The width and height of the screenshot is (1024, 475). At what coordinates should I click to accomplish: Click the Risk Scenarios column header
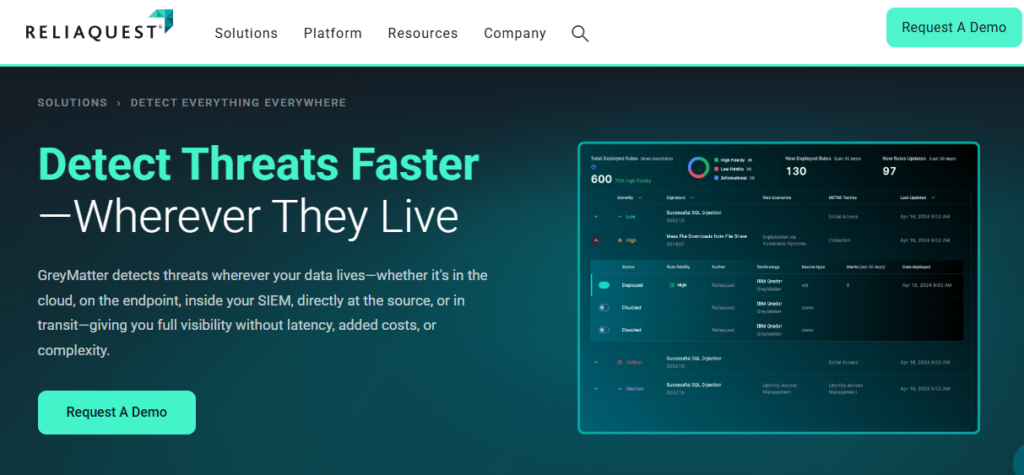pyautogui.click(x=777, y=197)
